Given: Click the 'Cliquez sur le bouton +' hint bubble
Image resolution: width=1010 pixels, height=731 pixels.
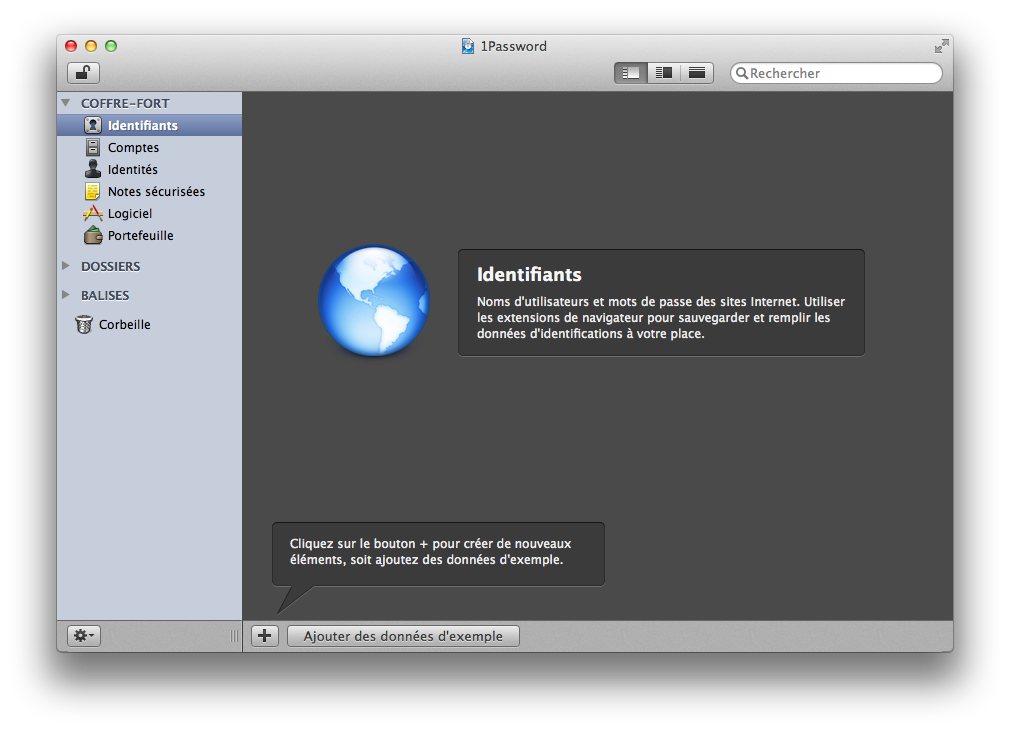Looking at the screenshot, I should [438, 554].
